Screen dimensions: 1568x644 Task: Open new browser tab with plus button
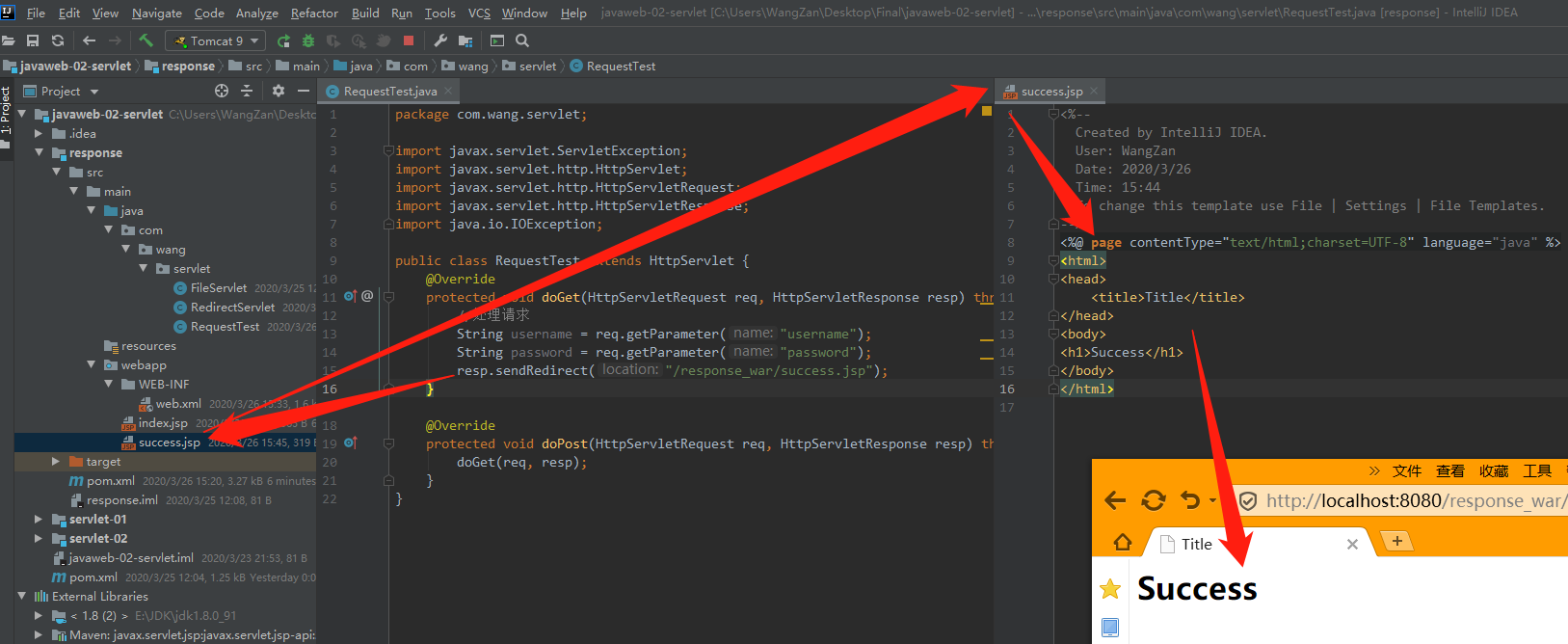pyautogui.click(x=1396, y=541)
